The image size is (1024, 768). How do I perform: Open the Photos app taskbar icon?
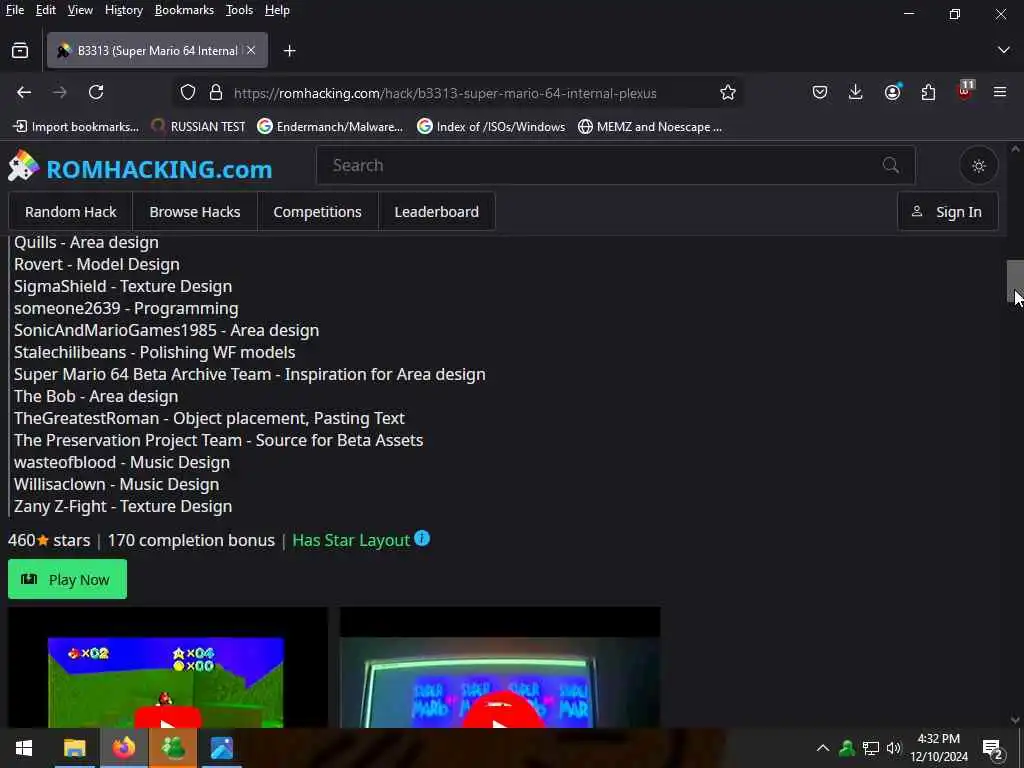222,748
